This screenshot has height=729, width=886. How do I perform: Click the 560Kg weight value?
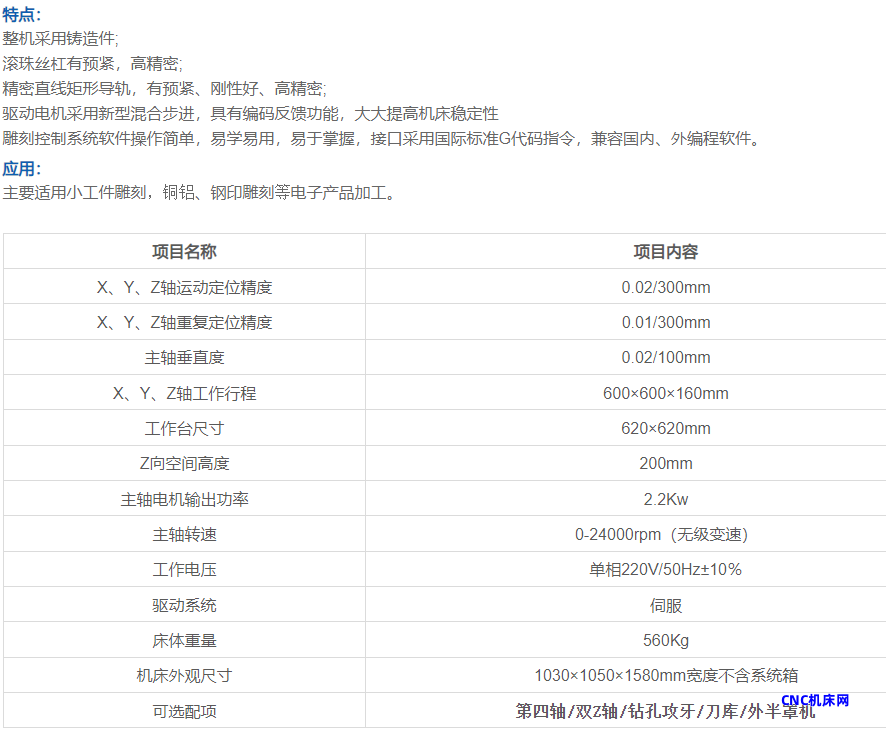[x=665, y=640]
